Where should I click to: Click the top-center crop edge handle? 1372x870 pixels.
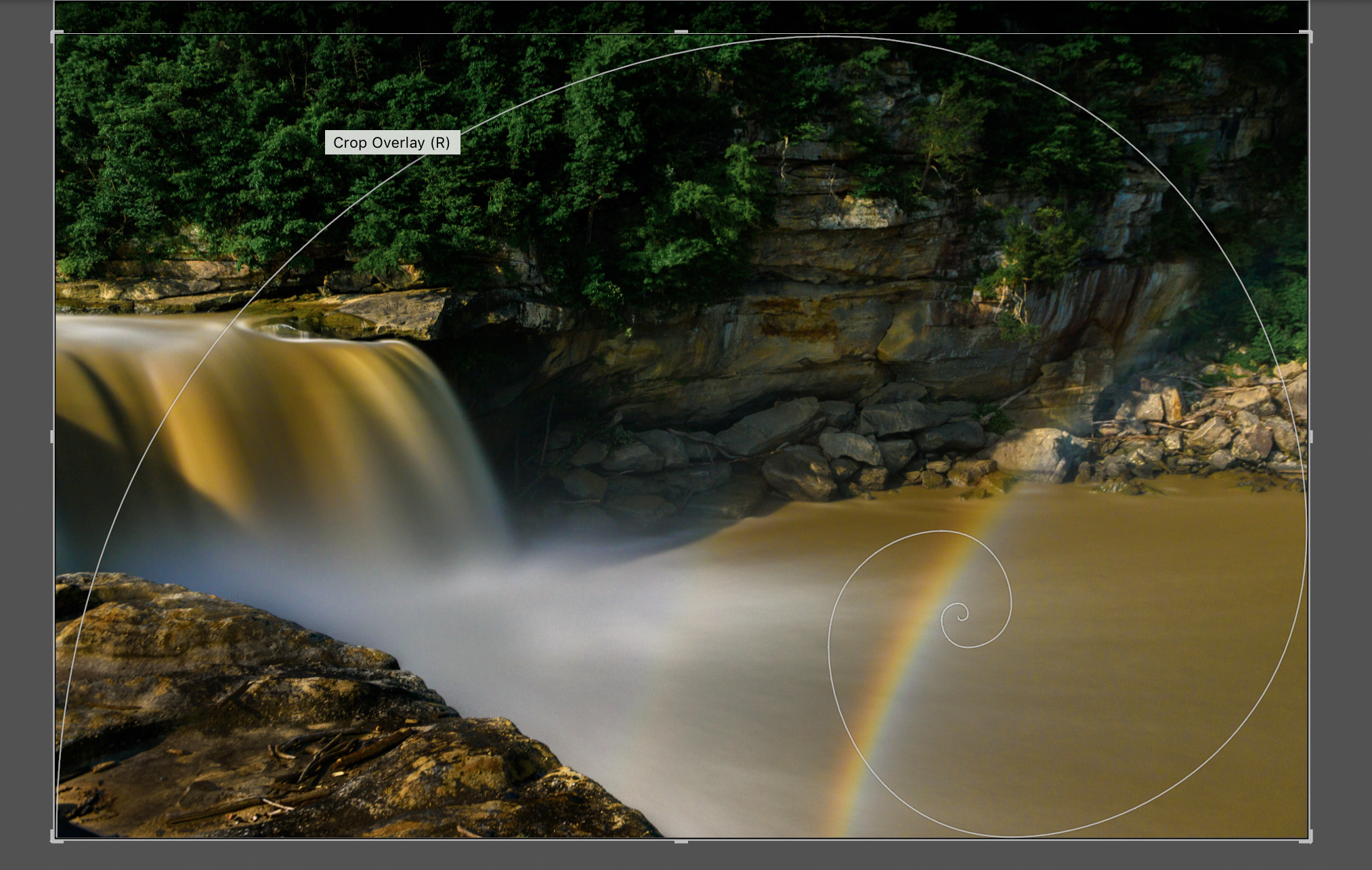[x=681, y=32]
